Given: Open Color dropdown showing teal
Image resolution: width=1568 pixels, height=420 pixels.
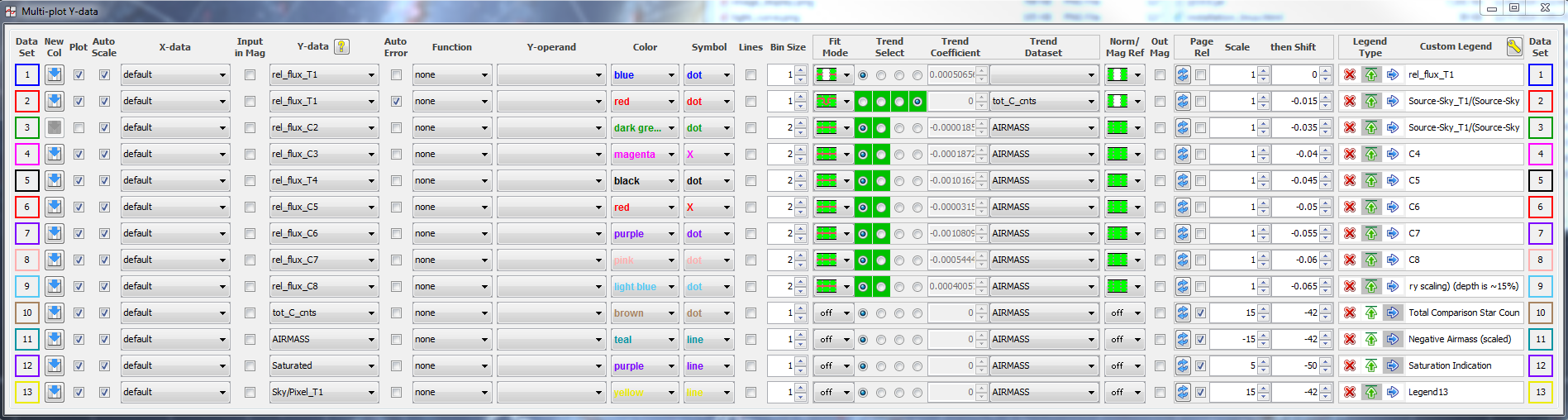Looking at the screenshot, I should click(645, 339).
